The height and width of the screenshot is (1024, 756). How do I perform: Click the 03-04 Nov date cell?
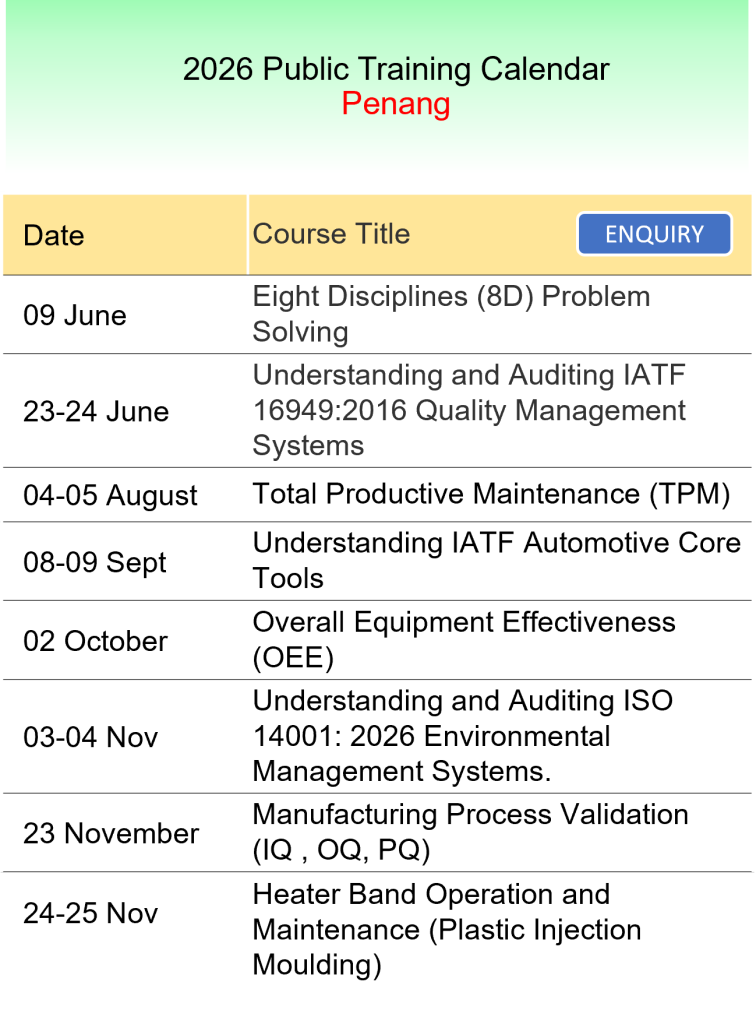90,738
